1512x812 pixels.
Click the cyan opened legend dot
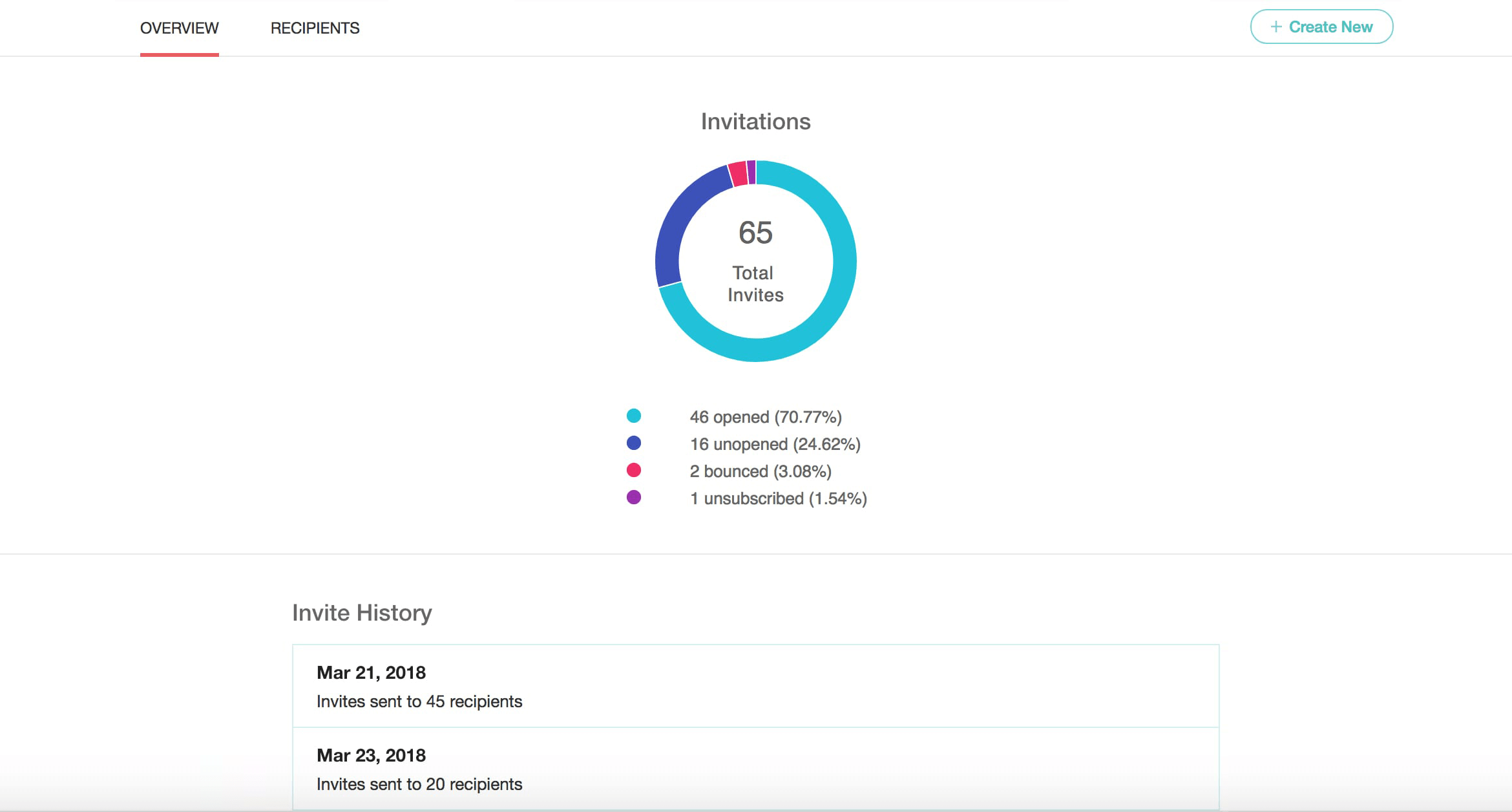(x=633, y=416)
